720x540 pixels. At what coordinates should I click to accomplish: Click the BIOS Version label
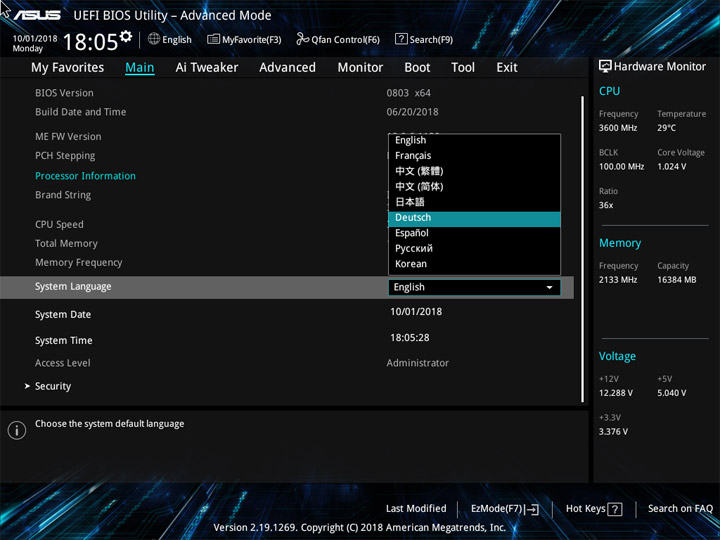click(64, 93)
